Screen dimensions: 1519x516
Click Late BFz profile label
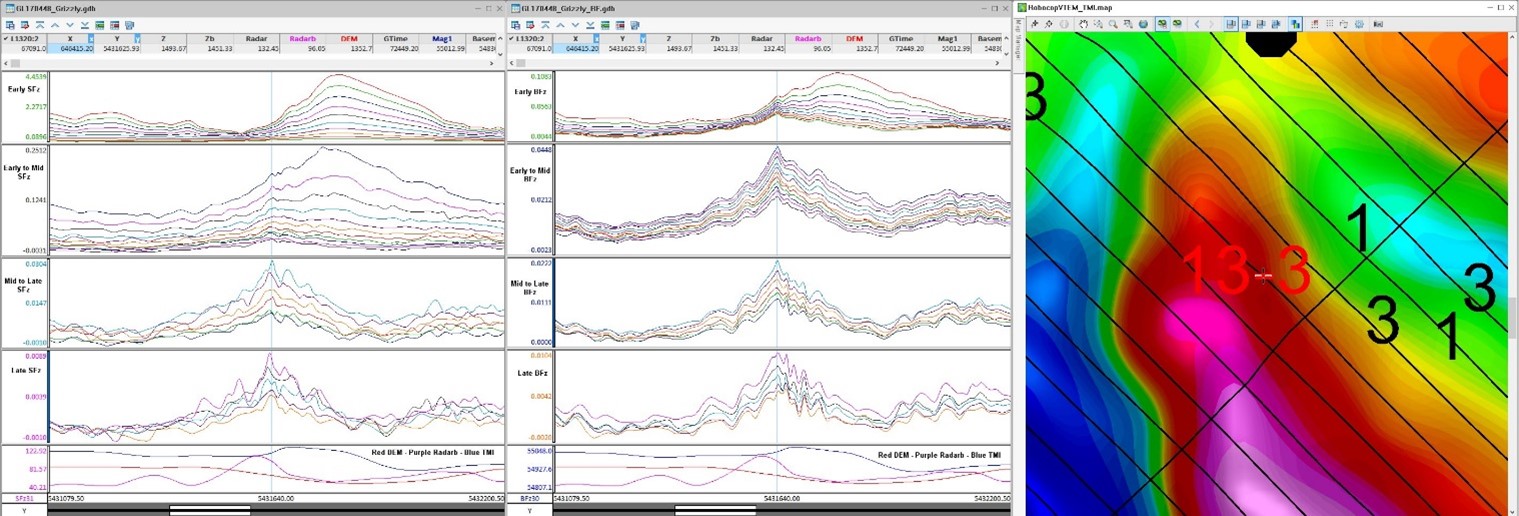coord(532,373)
